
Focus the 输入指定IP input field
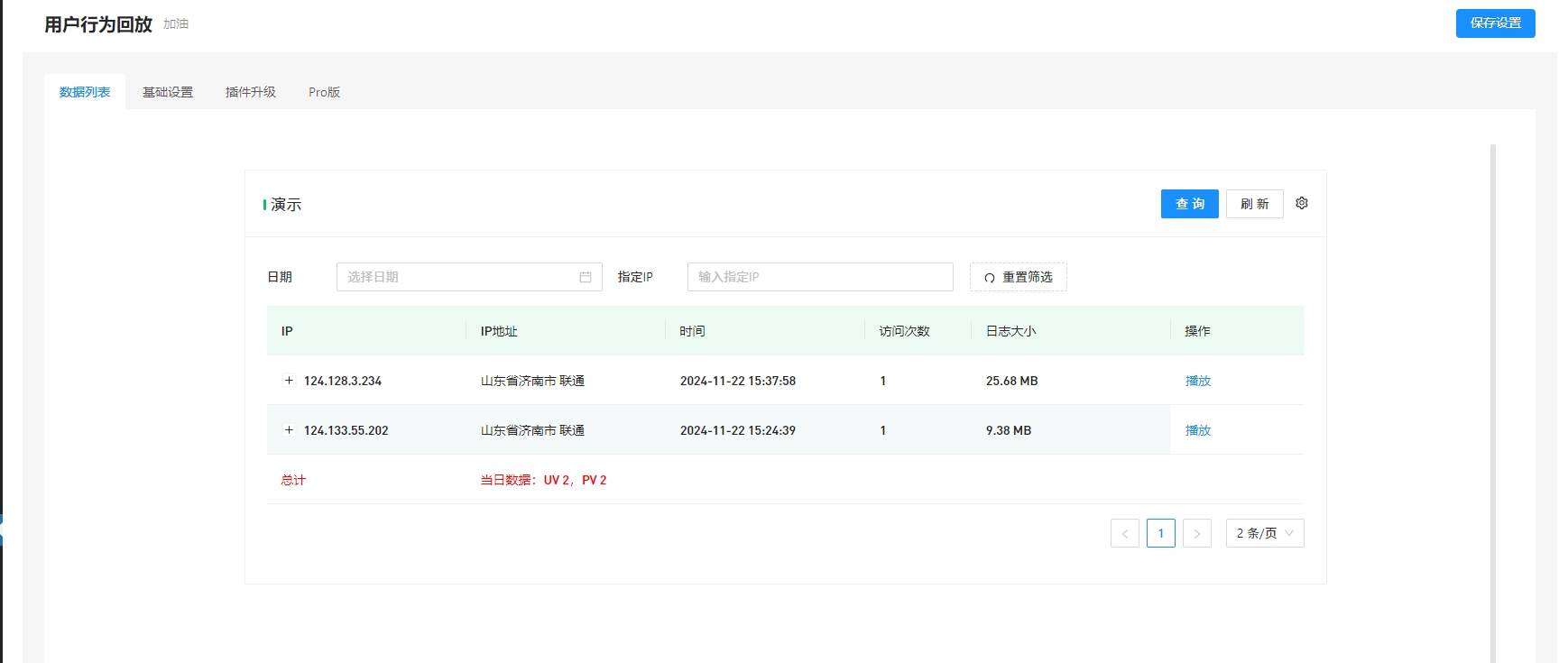pyautogui.click(x=819, y=277)
